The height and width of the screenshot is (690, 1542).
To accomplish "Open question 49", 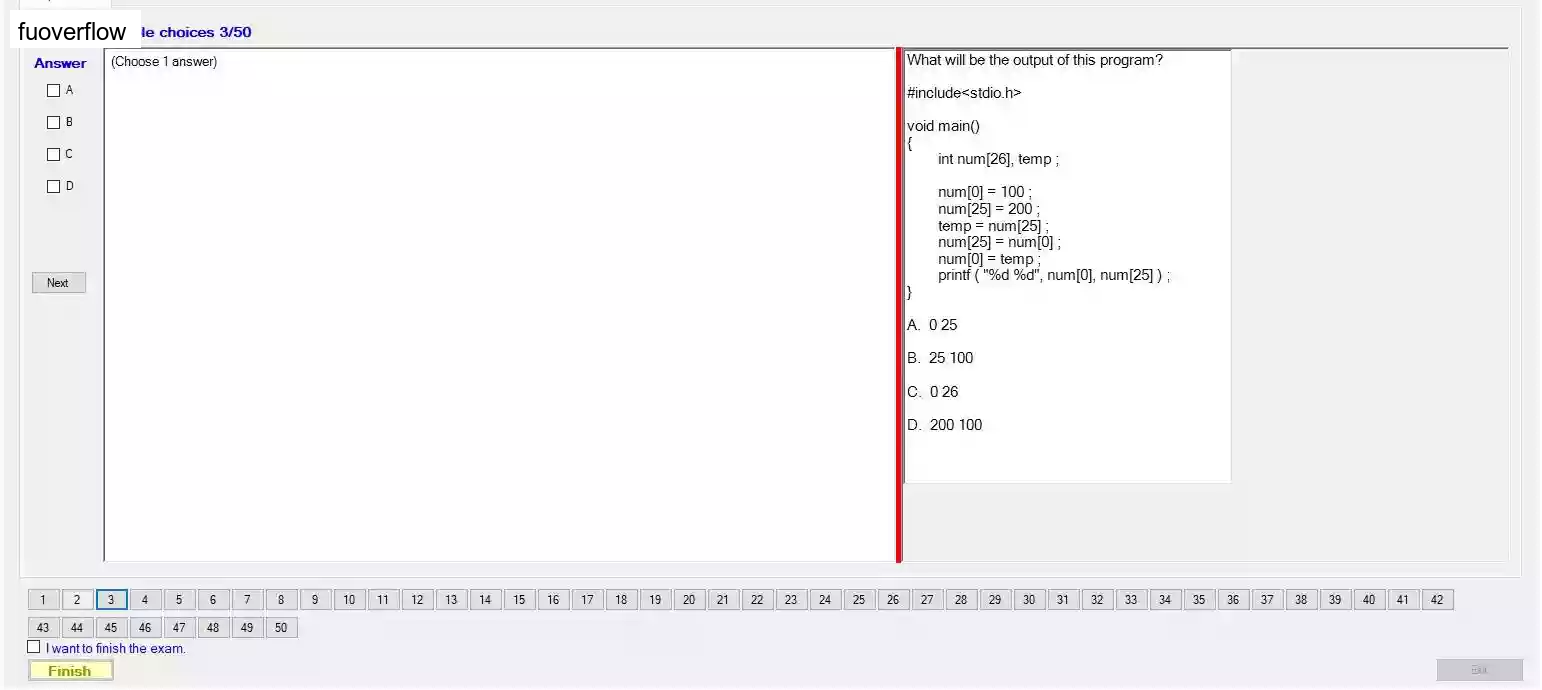I will tap(247, 628).
